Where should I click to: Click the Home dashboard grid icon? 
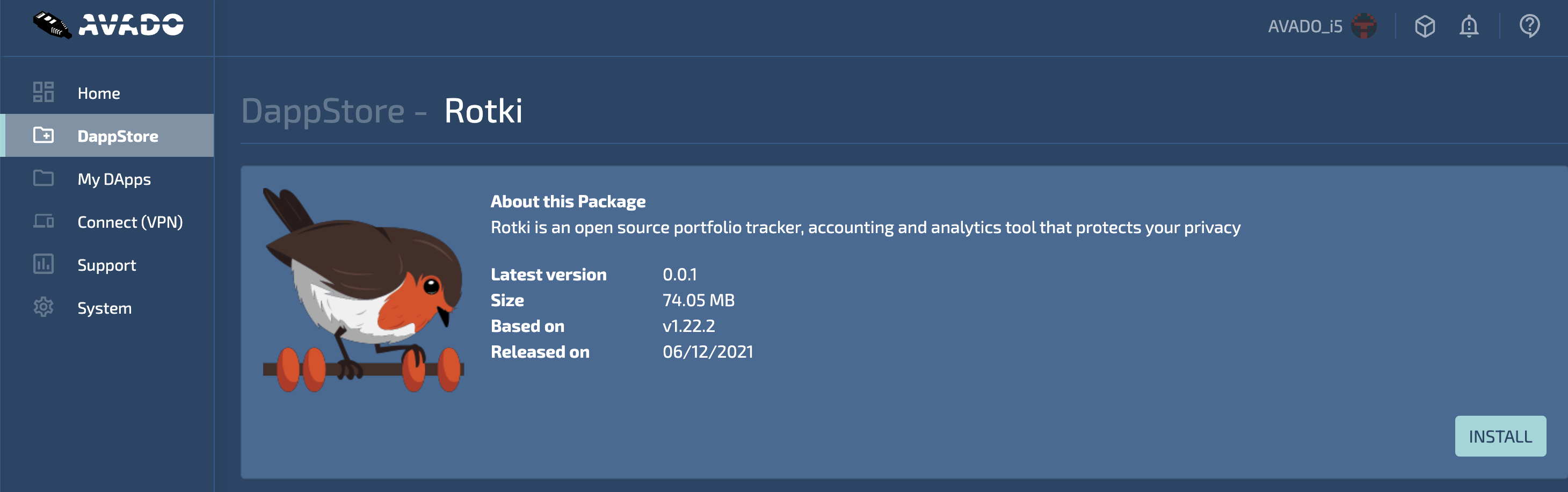[x=43, y=92]
